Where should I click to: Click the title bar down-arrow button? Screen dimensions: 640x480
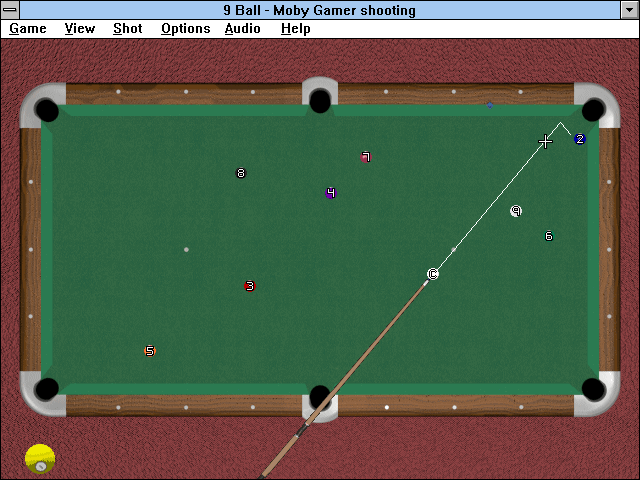pyautogui.click(x=629, y=10)
